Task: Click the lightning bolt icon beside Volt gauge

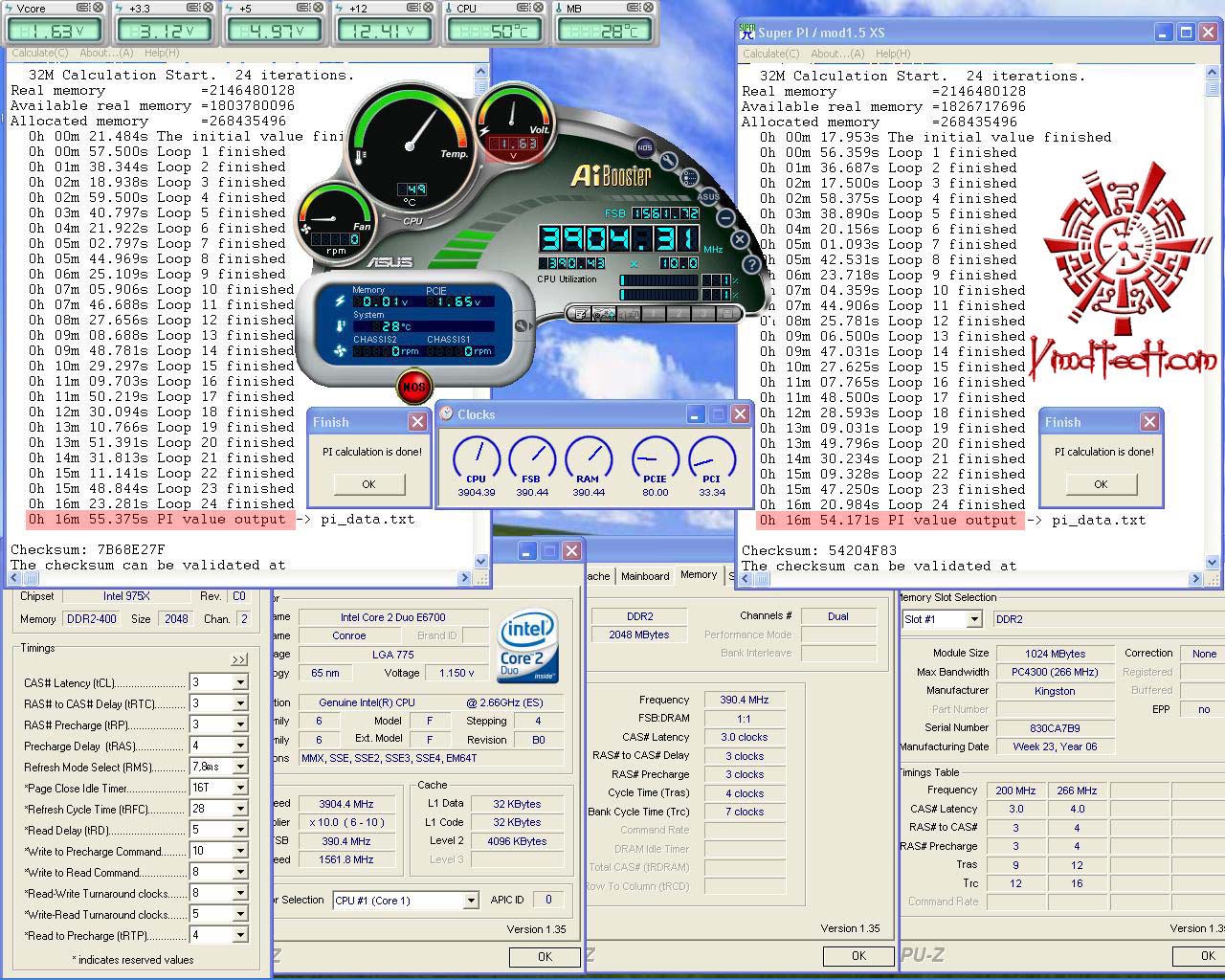Action: (x=484, y=131)
